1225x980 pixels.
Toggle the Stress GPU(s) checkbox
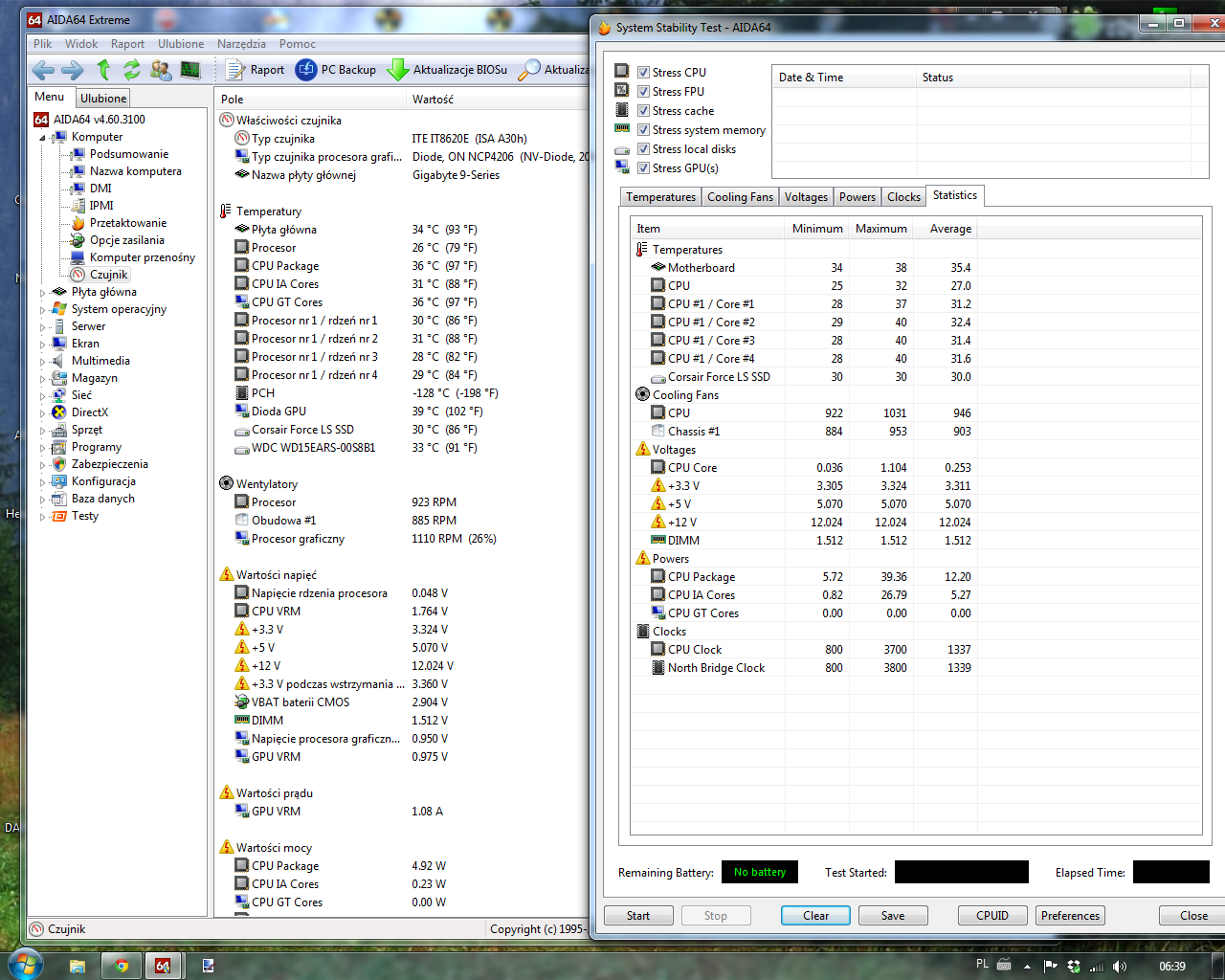644,168
